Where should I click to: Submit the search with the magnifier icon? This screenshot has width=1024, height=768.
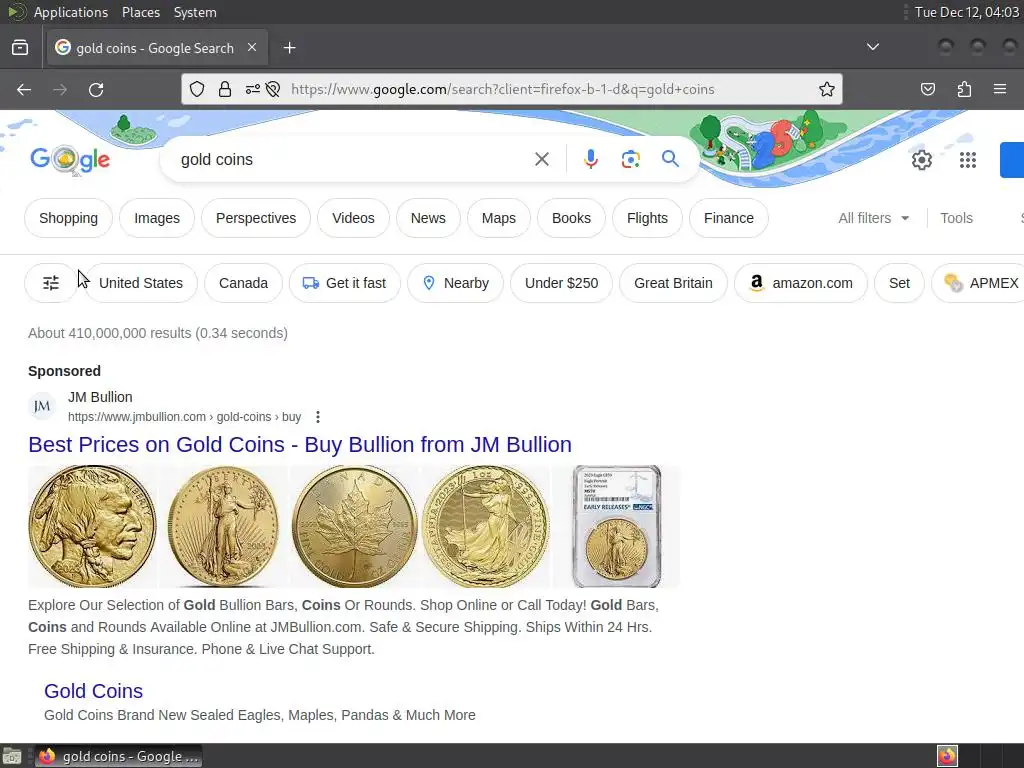(x=670, y=159)
